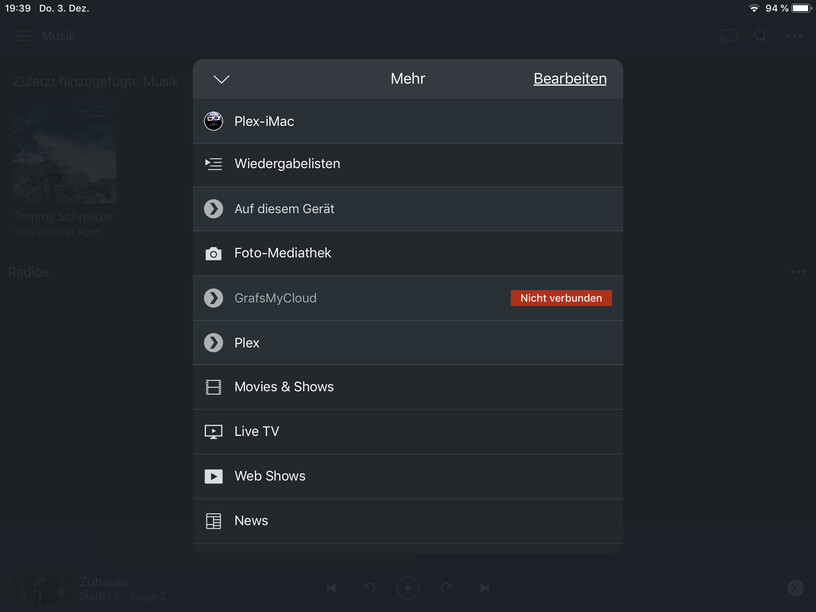Expand Auf diesem Gerät chevron
This screenshot has width=816, height=612.
(213, 209)
